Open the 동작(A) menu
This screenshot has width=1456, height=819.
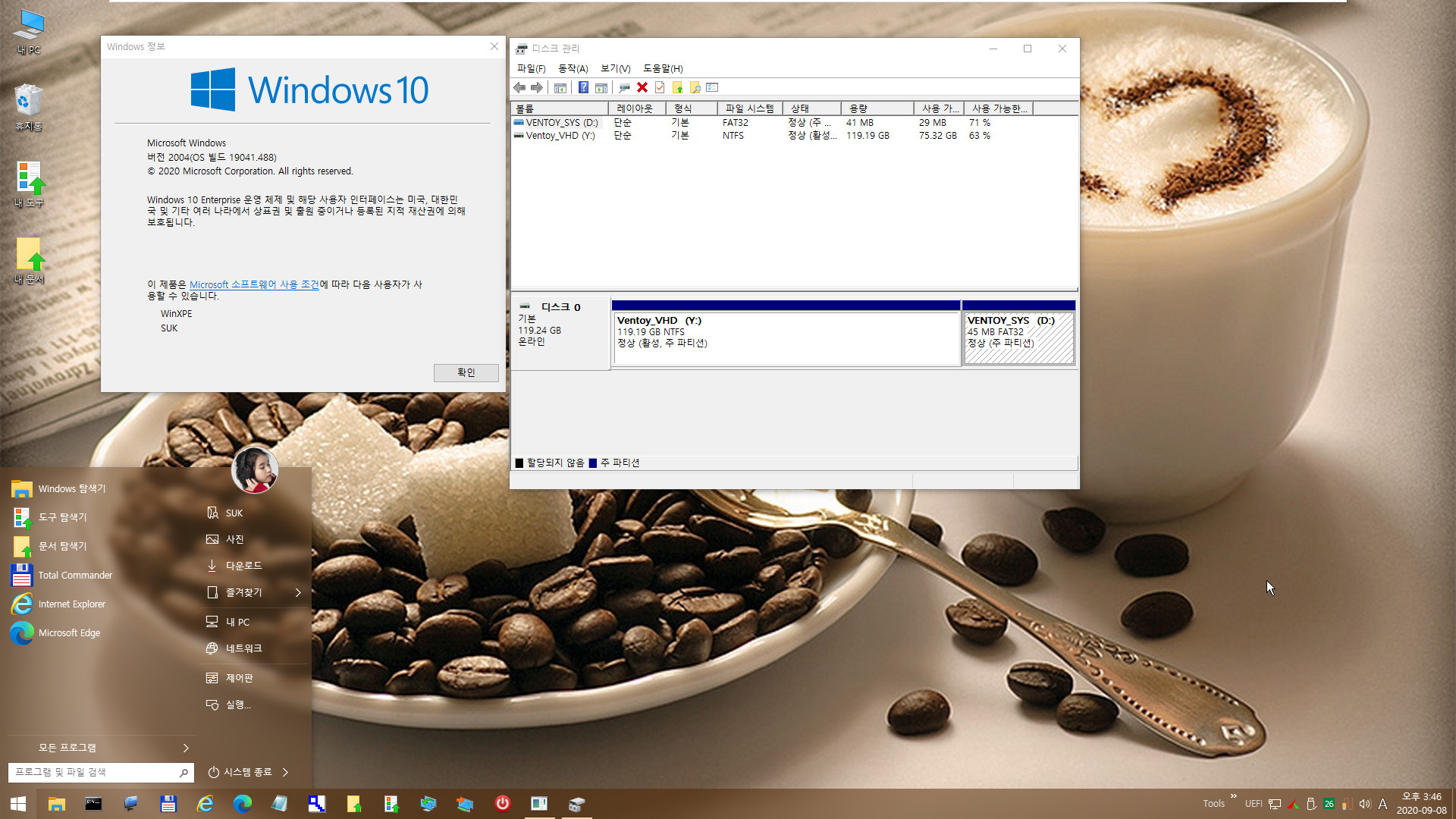point(573,68)
